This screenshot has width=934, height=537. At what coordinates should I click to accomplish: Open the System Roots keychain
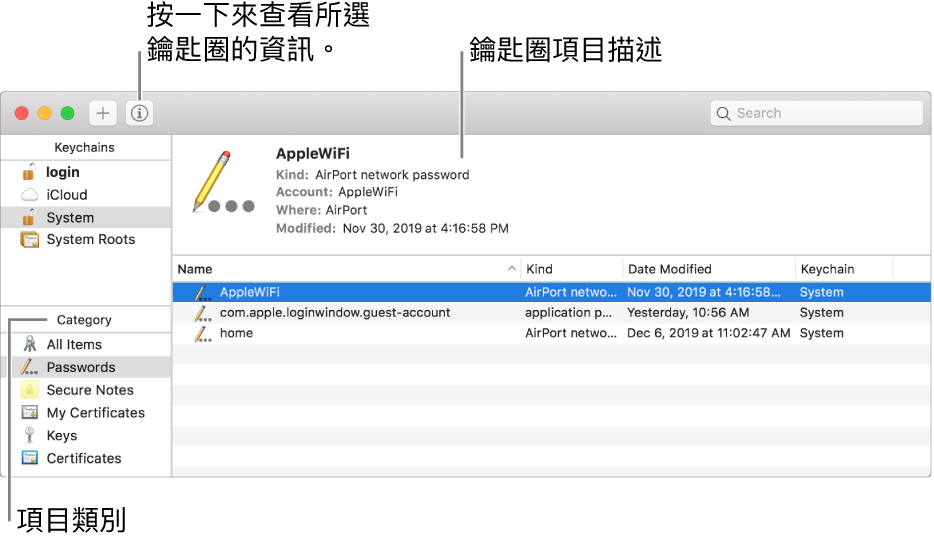click(86, 239)
